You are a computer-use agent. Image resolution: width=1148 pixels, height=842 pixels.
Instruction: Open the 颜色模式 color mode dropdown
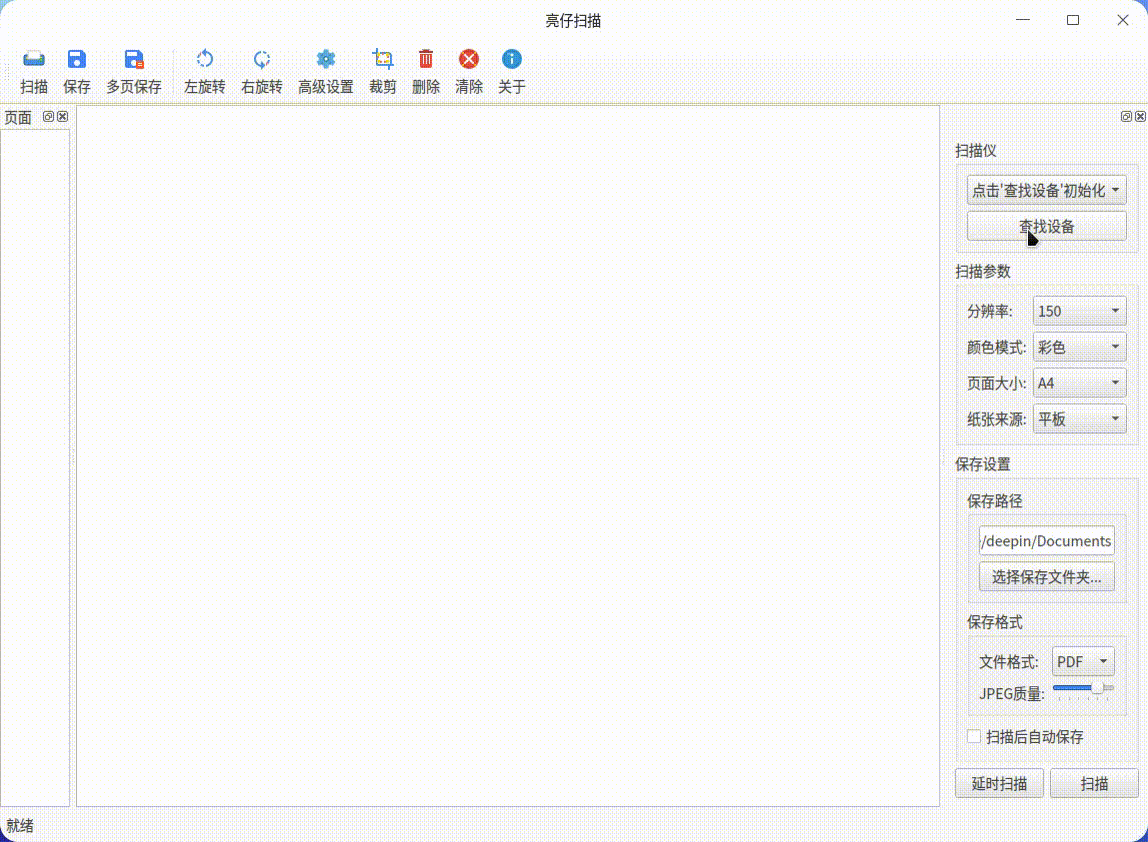pos(1079,347)
